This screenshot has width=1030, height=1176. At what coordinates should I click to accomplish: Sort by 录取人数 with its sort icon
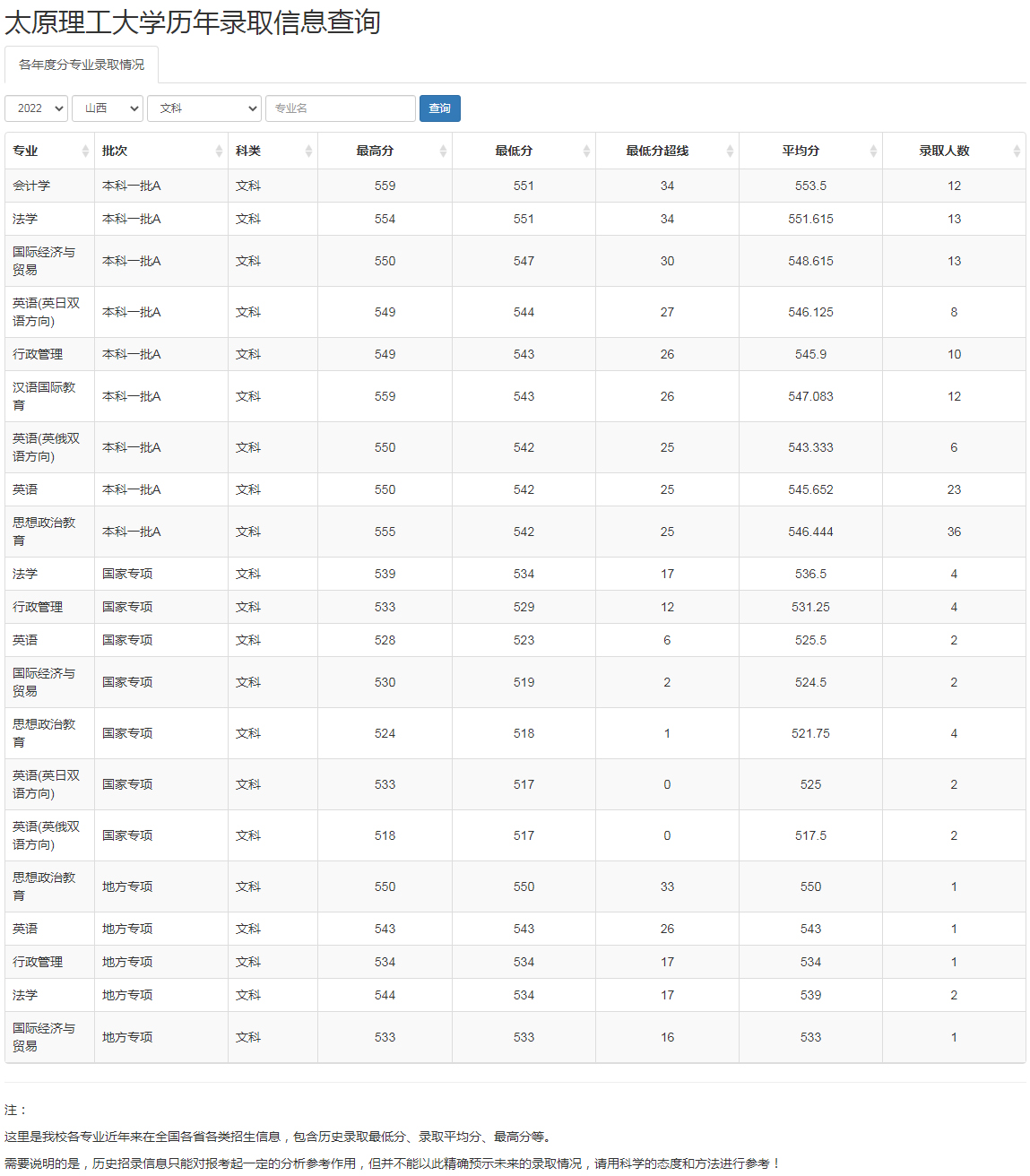(x=1017, y=151)
